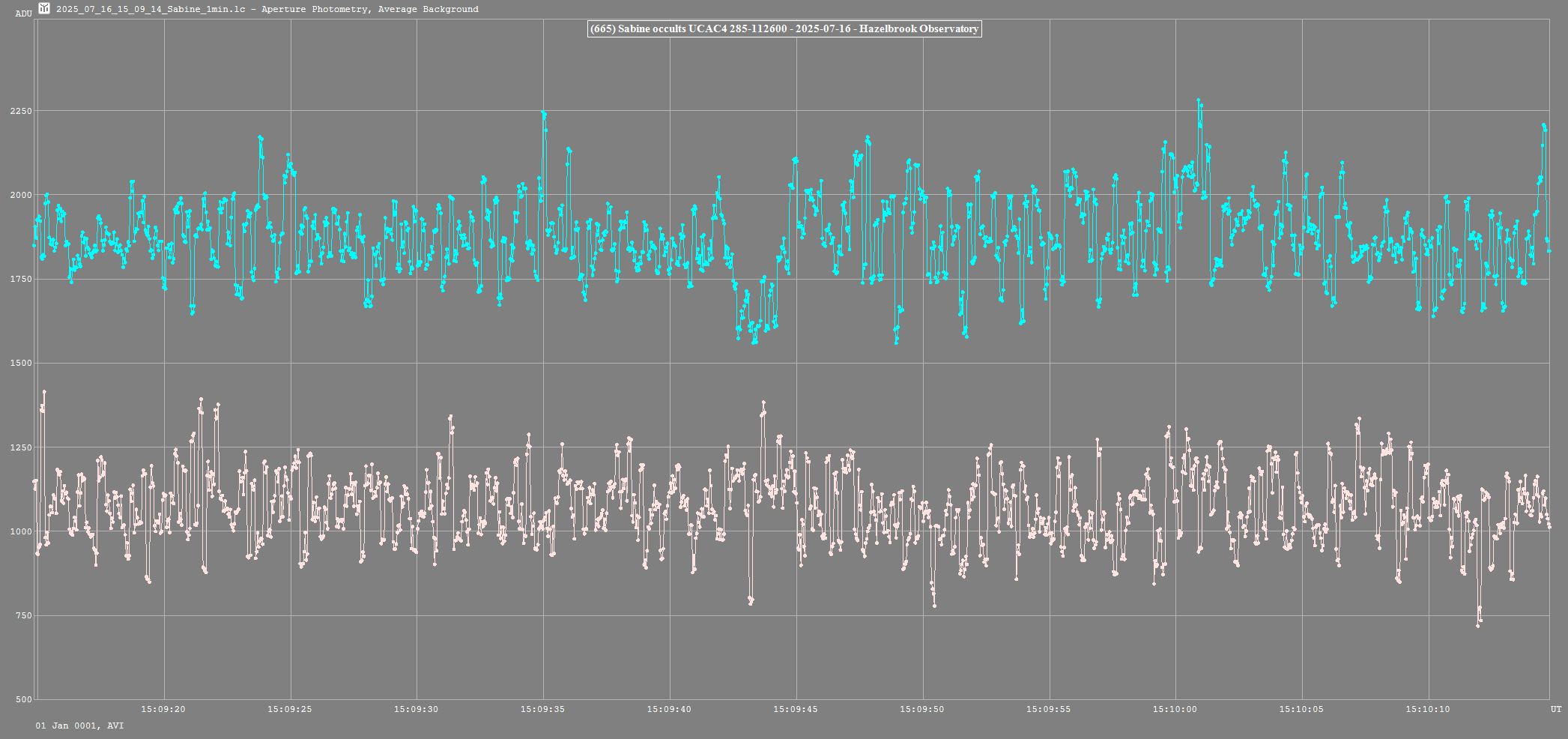Click the UT time axis label
The image size is (1568, 739).
1555,709
